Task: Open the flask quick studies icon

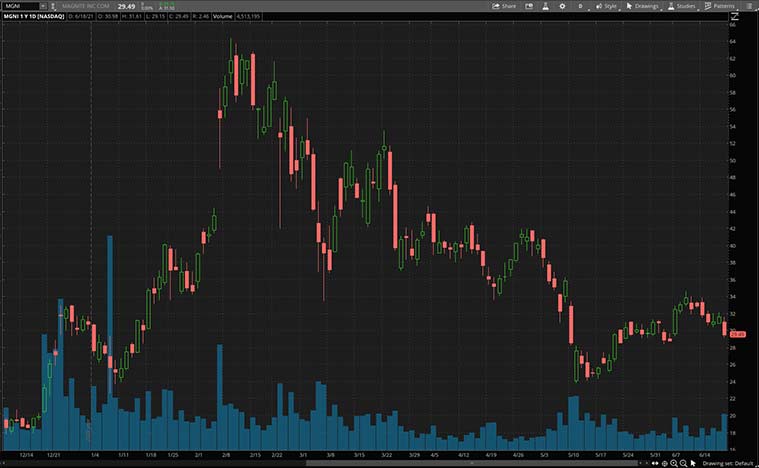Action: (545, 6)
